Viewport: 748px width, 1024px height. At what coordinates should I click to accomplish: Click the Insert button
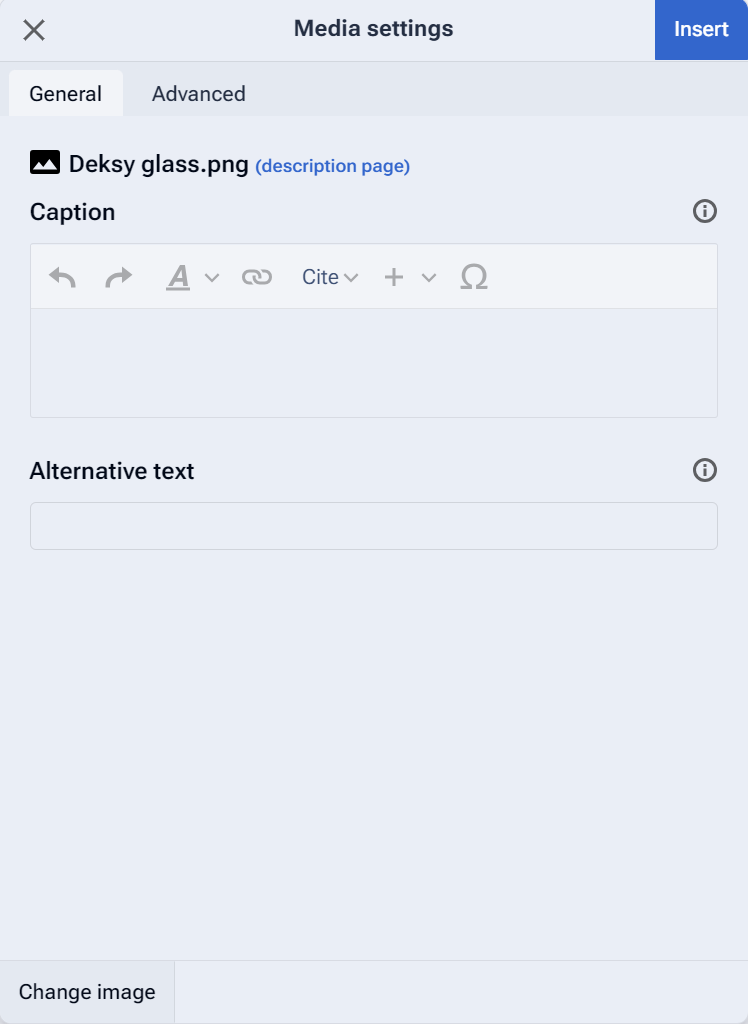[701, 29]
